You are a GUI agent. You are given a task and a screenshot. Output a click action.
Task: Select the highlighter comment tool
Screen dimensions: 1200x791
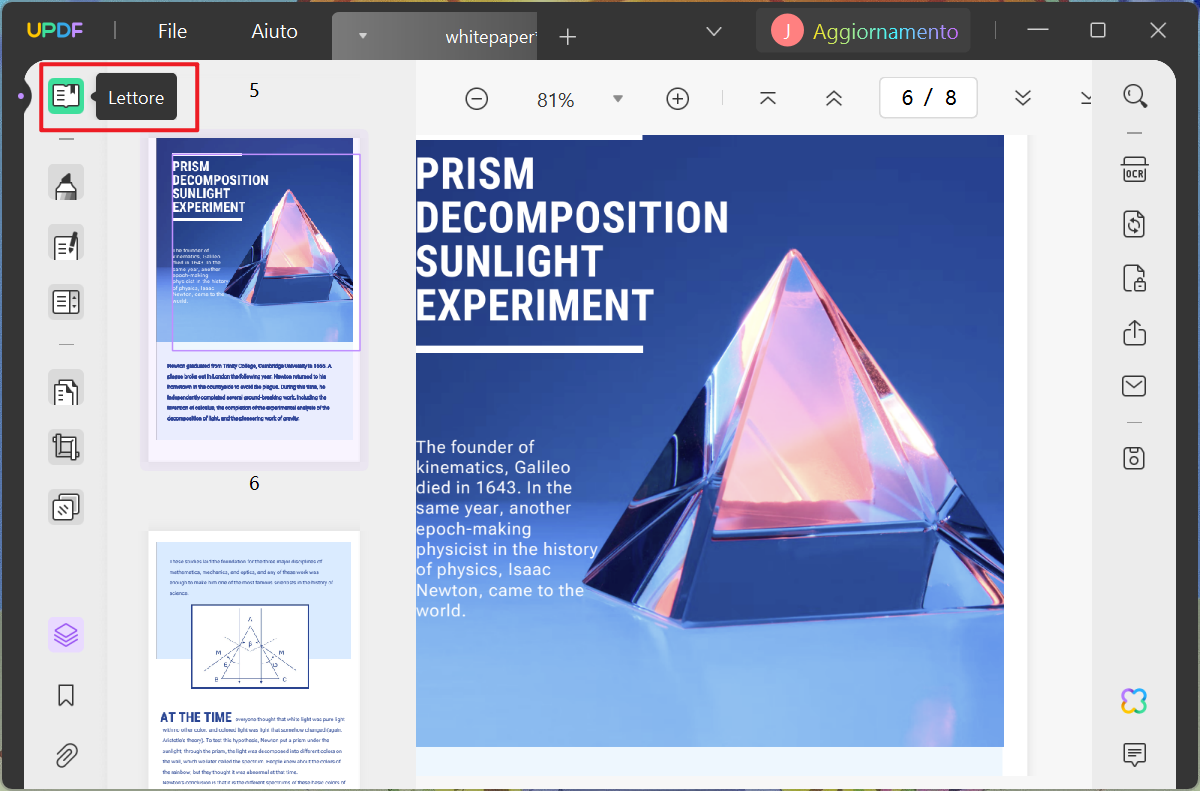66,184
